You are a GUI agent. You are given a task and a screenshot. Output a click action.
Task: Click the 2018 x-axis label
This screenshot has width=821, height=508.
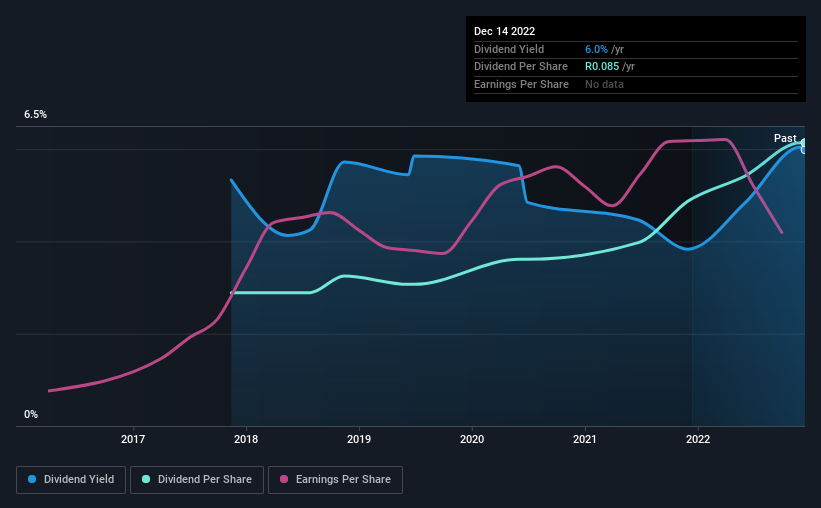pyautogui.click(x=246, y=439)
